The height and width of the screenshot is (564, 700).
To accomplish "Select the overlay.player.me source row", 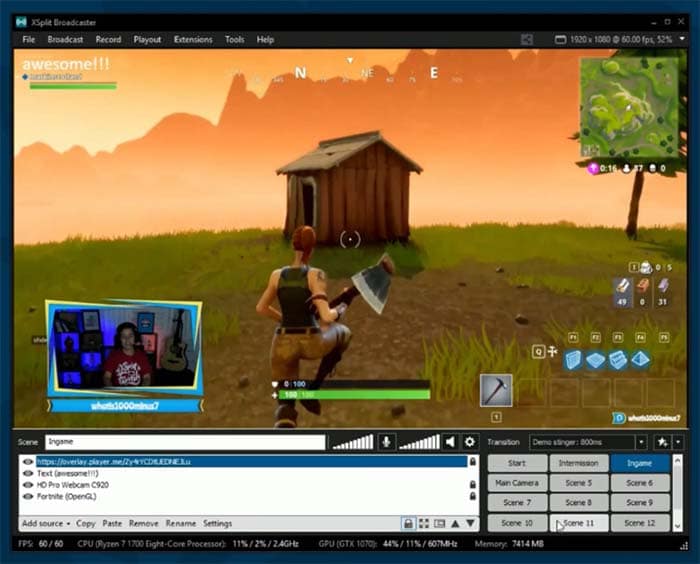I will click(x=250, y=461).
